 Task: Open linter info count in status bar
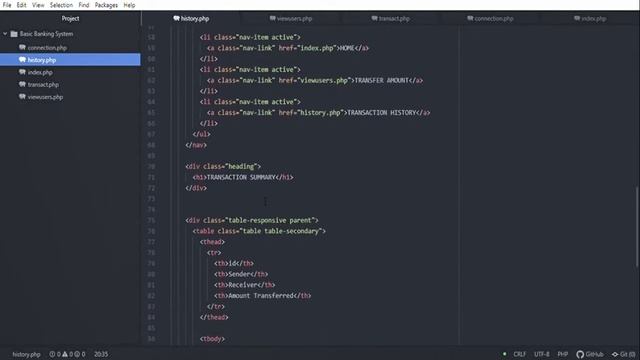80,354
